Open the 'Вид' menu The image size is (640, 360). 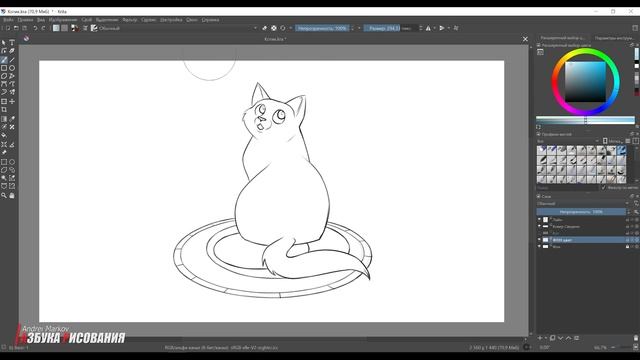tap(41, 20)
